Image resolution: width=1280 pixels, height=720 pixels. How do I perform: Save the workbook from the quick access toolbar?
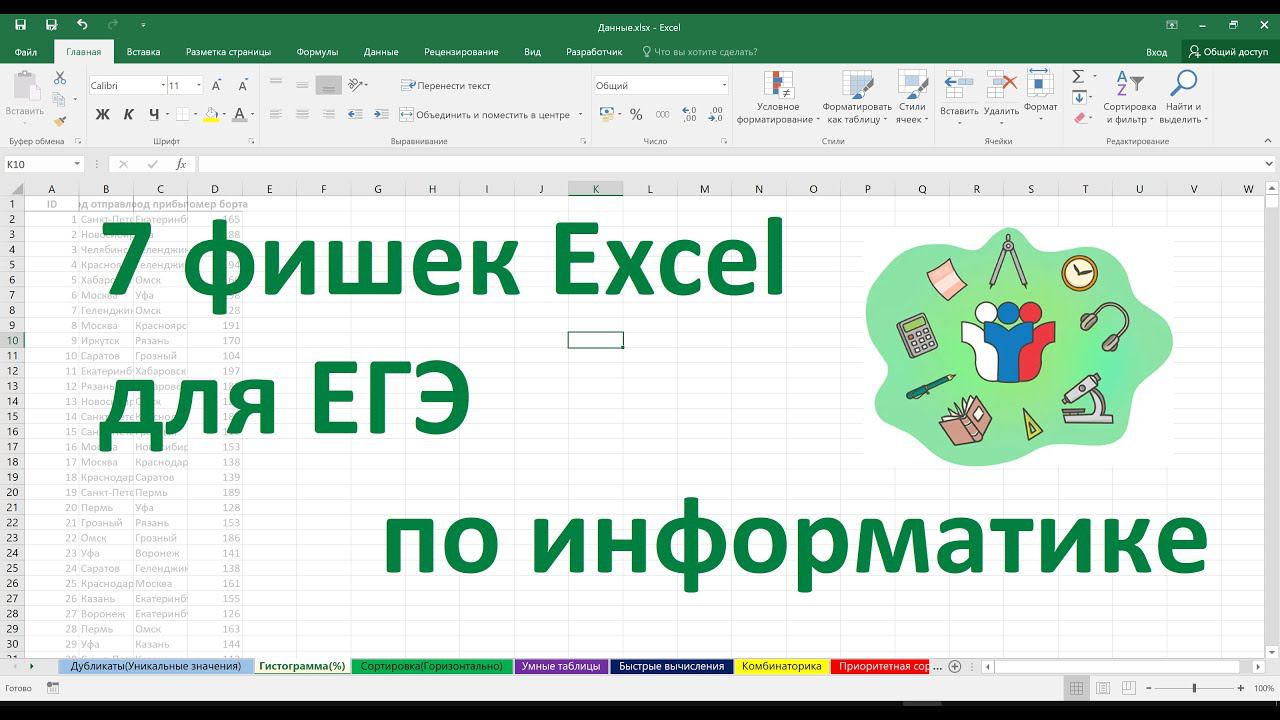(20, 25)
